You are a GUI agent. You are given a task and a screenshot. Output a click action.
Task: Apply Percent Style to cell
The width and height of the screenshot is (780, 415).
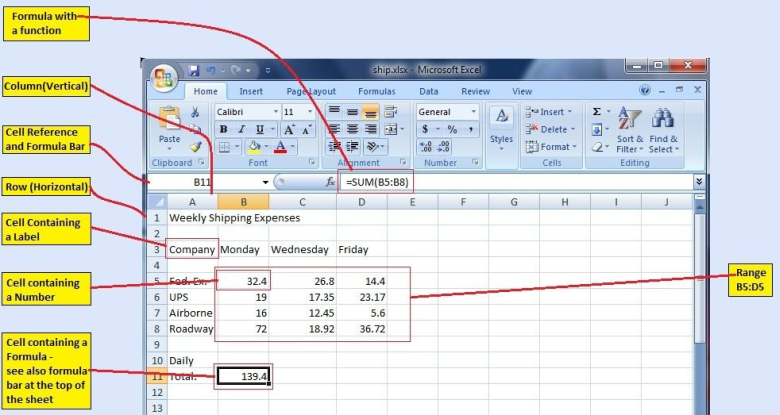pyautogui.click(x=452, y=129)
